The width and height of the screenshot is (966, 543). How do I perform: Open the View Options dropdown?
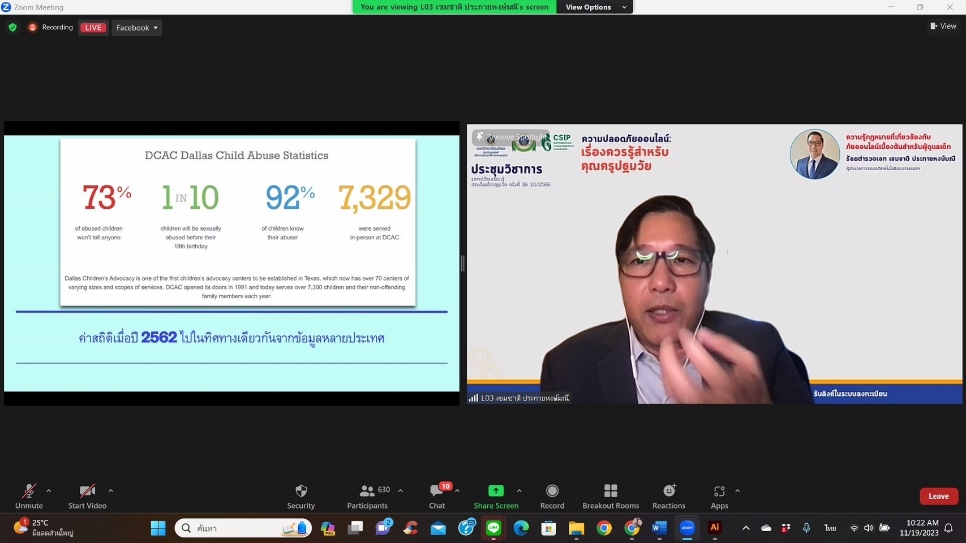(595, 7)
